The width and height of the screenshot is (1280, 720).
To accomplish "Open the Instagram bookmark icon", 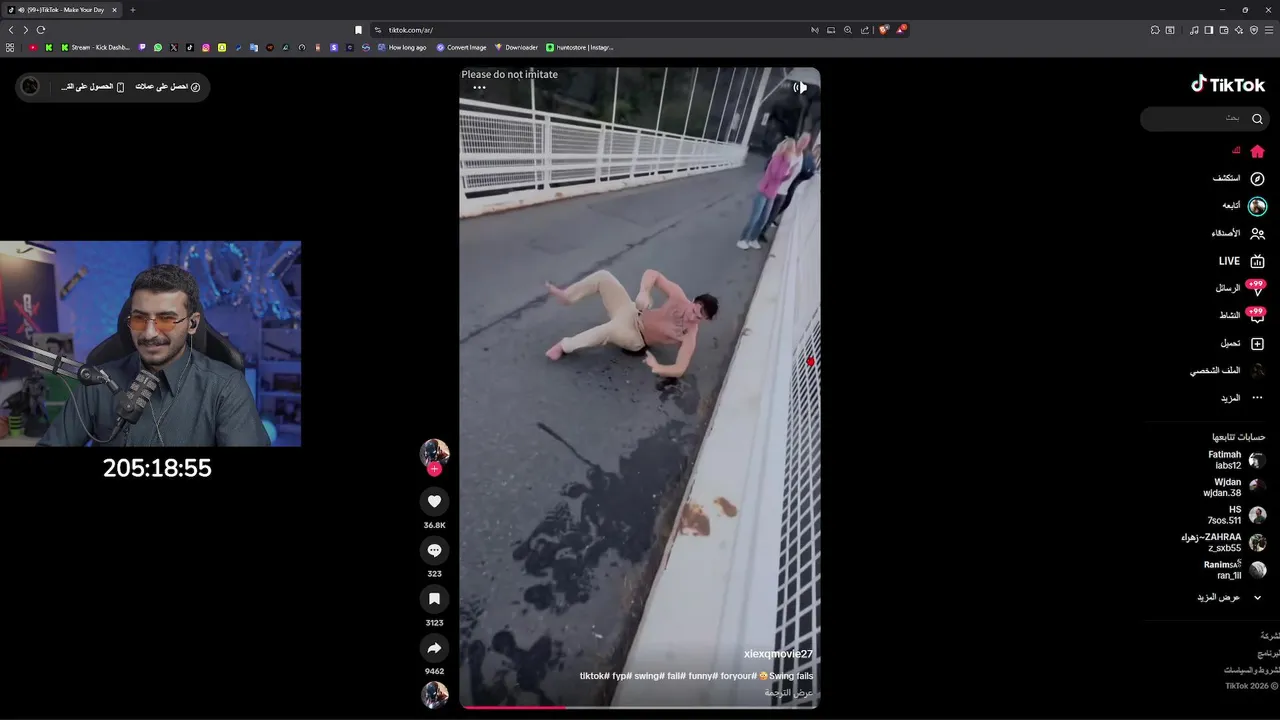I will tap(205, 47).
